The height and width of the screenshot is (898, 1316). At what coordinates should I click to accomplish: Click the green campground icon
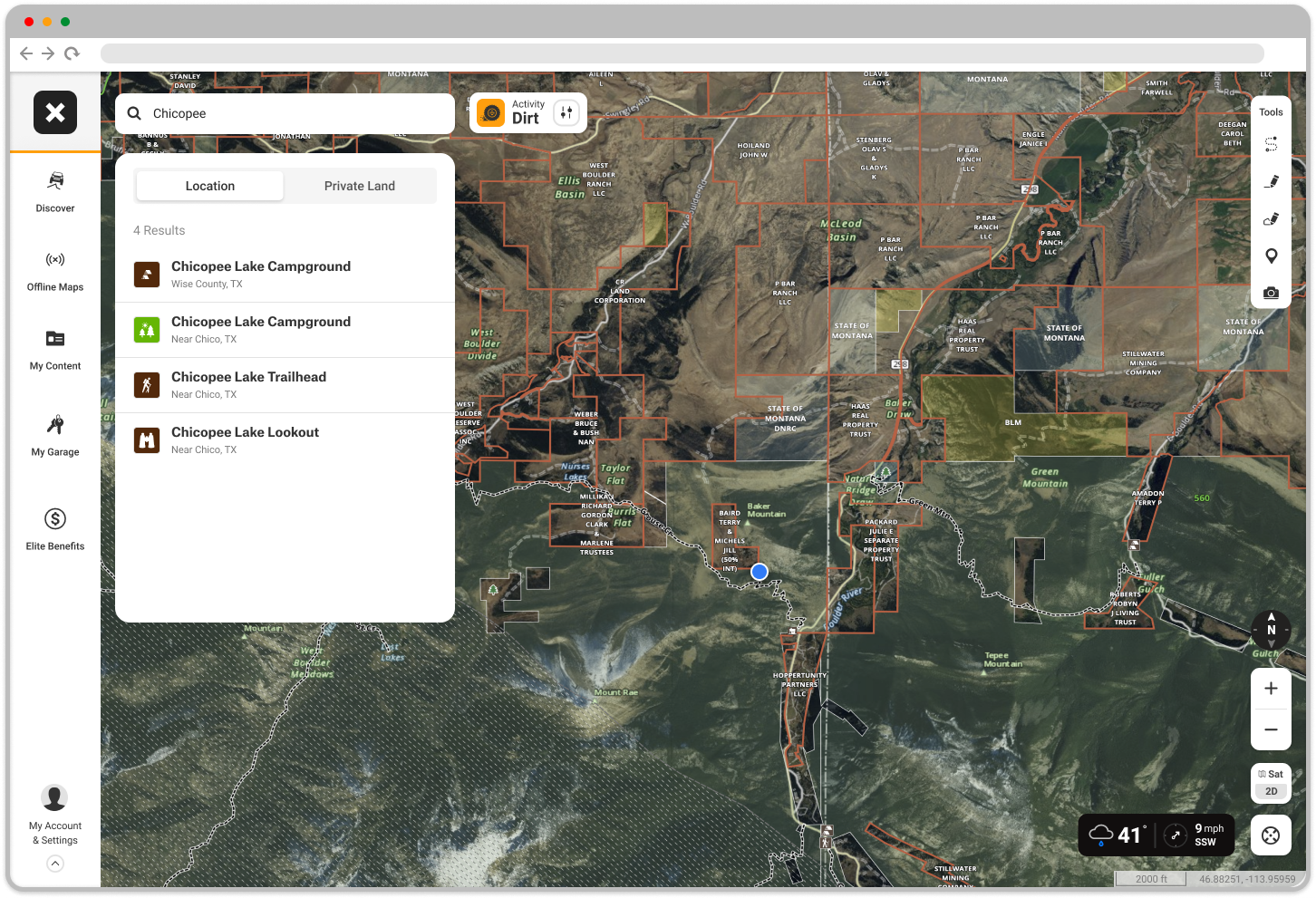pos(147,330)
